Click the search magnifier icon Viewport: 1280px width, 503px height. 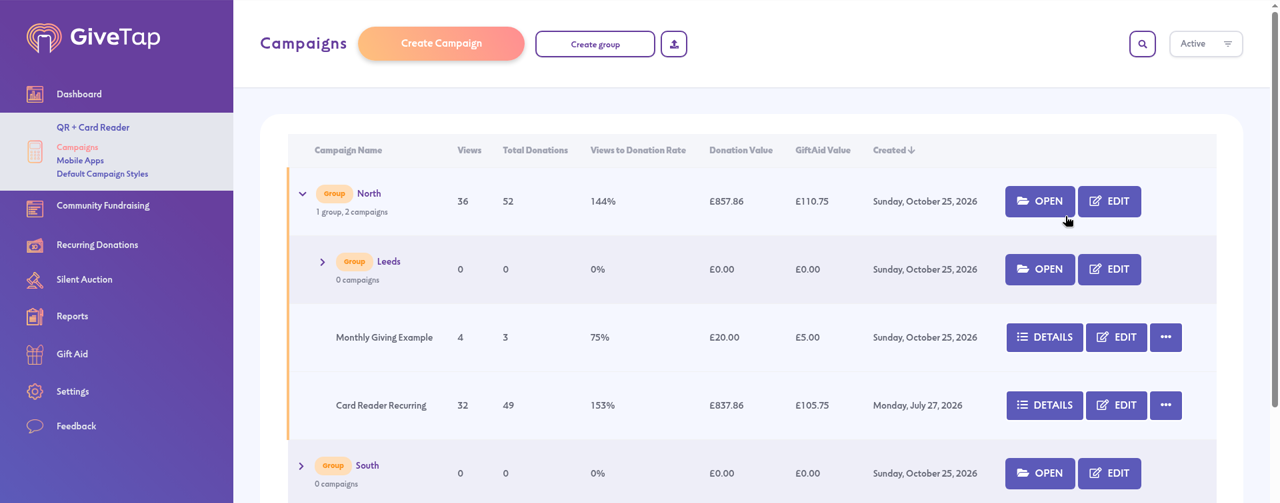(x=1143, y=44)
